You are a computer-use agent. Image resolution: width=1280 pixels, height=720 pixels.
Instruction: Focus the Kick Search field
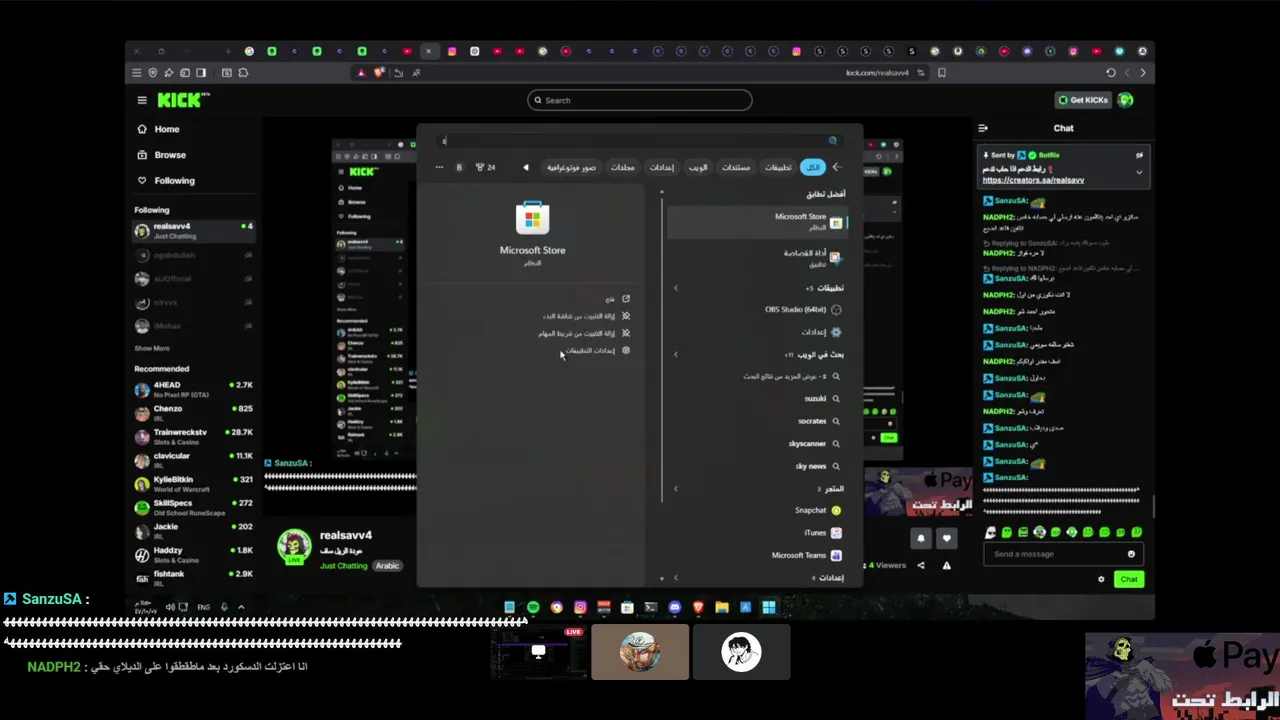640,100
